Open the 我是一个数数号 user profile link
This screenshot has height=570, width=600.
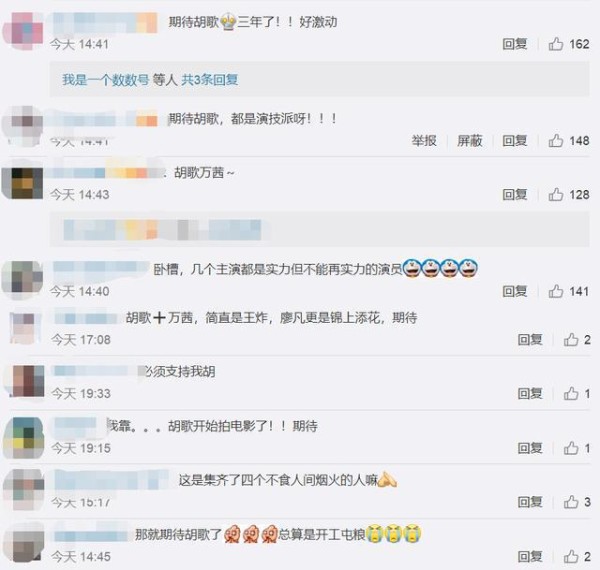pyautogui.click(x=106, y=80)
